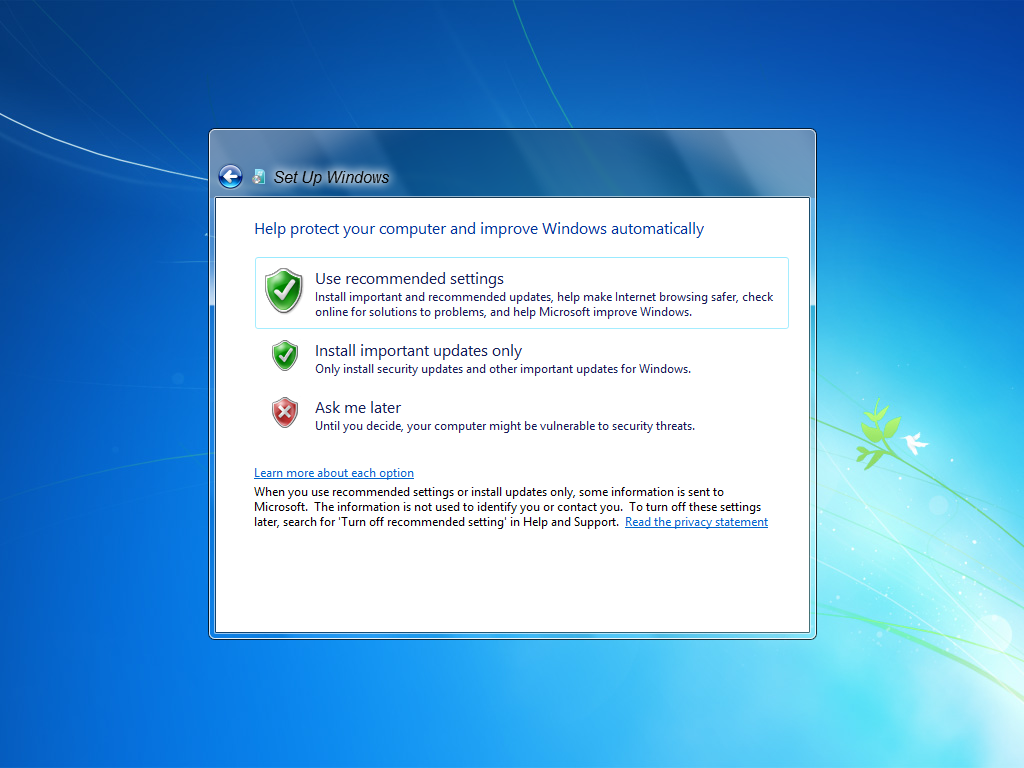Click the Set Up Windows title text
The height and width of the screenshot is (768, 1024).
coord(331,177)
